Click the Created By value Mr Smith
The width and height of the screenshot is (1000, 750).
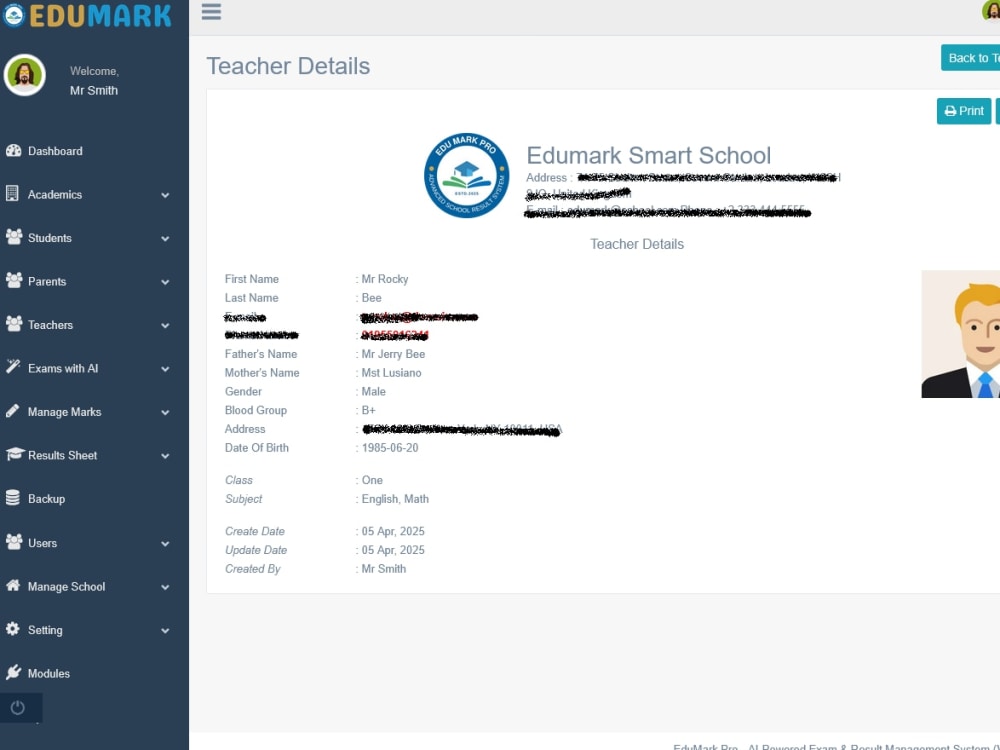pos(383,569)
